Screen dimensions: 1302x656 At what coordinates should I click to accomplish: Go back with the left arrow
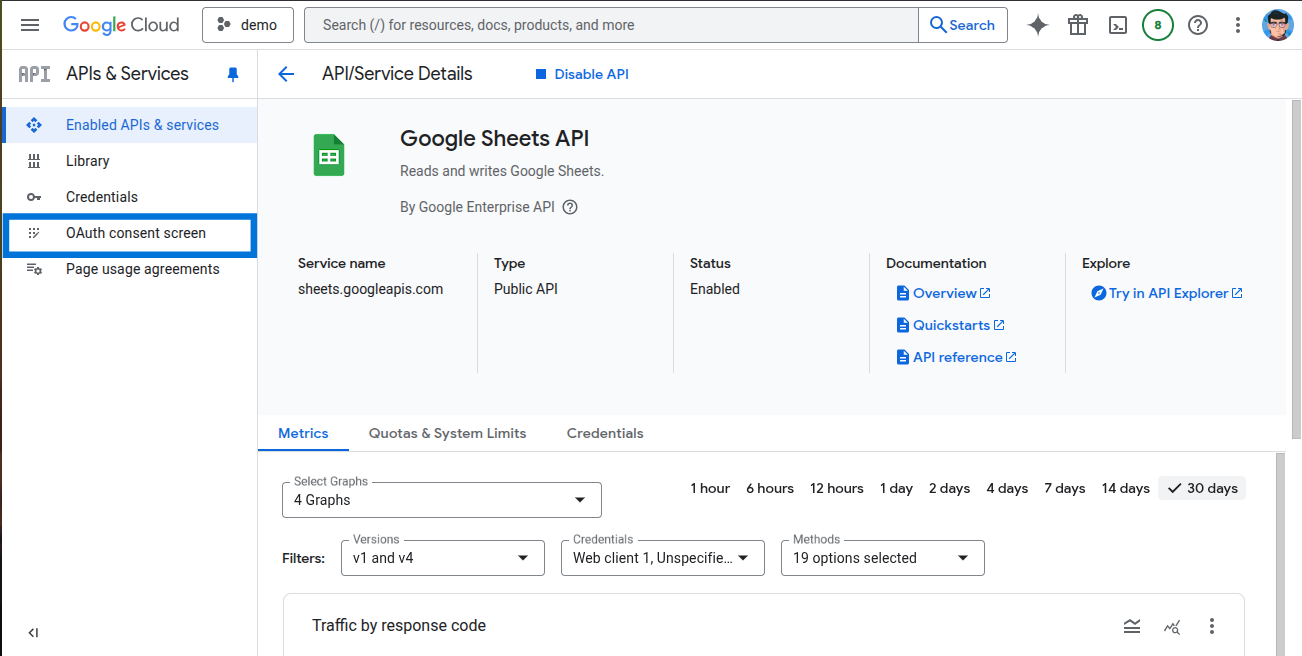pyautogui.click(x=286, y=74)
